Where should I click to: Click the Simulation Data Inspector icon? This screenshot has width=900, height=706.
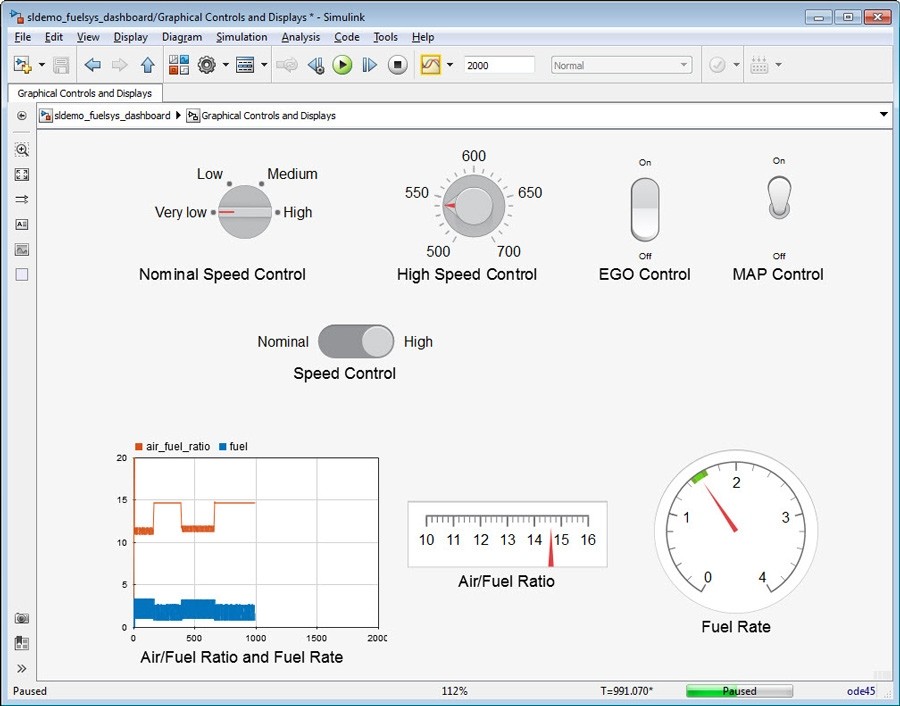[x=430, y=65]
